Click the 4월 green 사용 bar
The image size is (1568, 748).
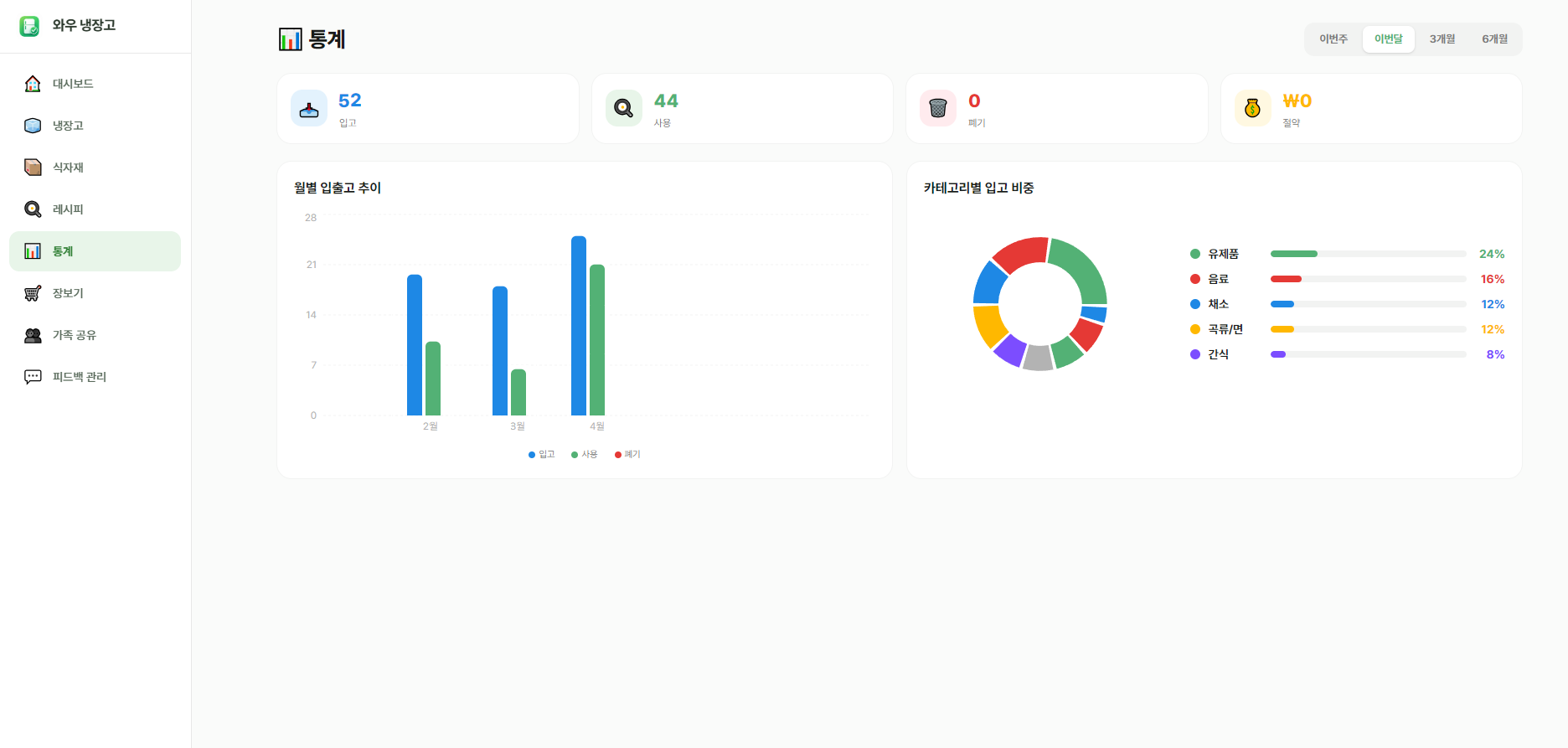[x=597, y=340]
